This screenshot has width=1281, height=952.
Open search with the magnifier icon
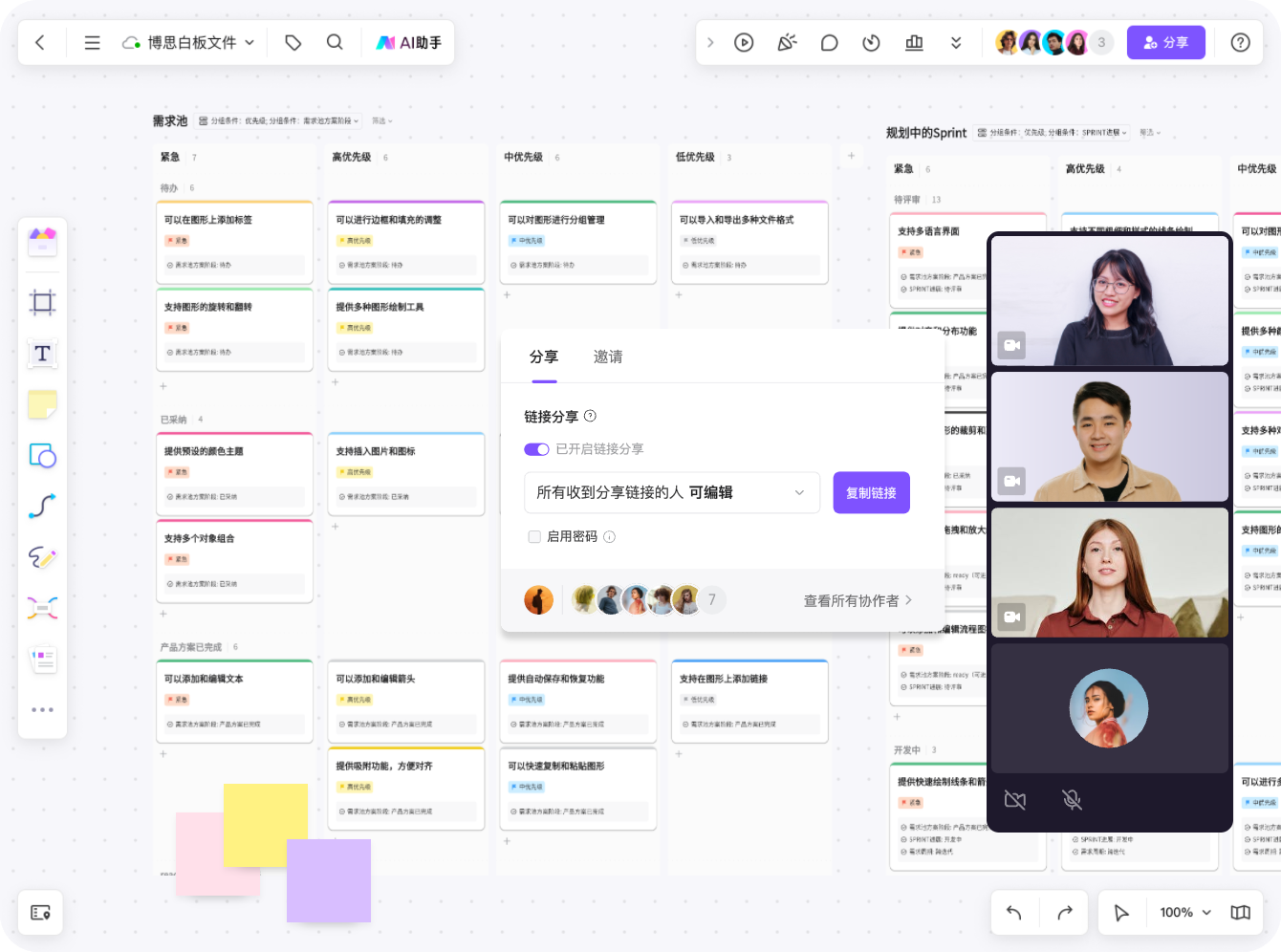[335, 42]
